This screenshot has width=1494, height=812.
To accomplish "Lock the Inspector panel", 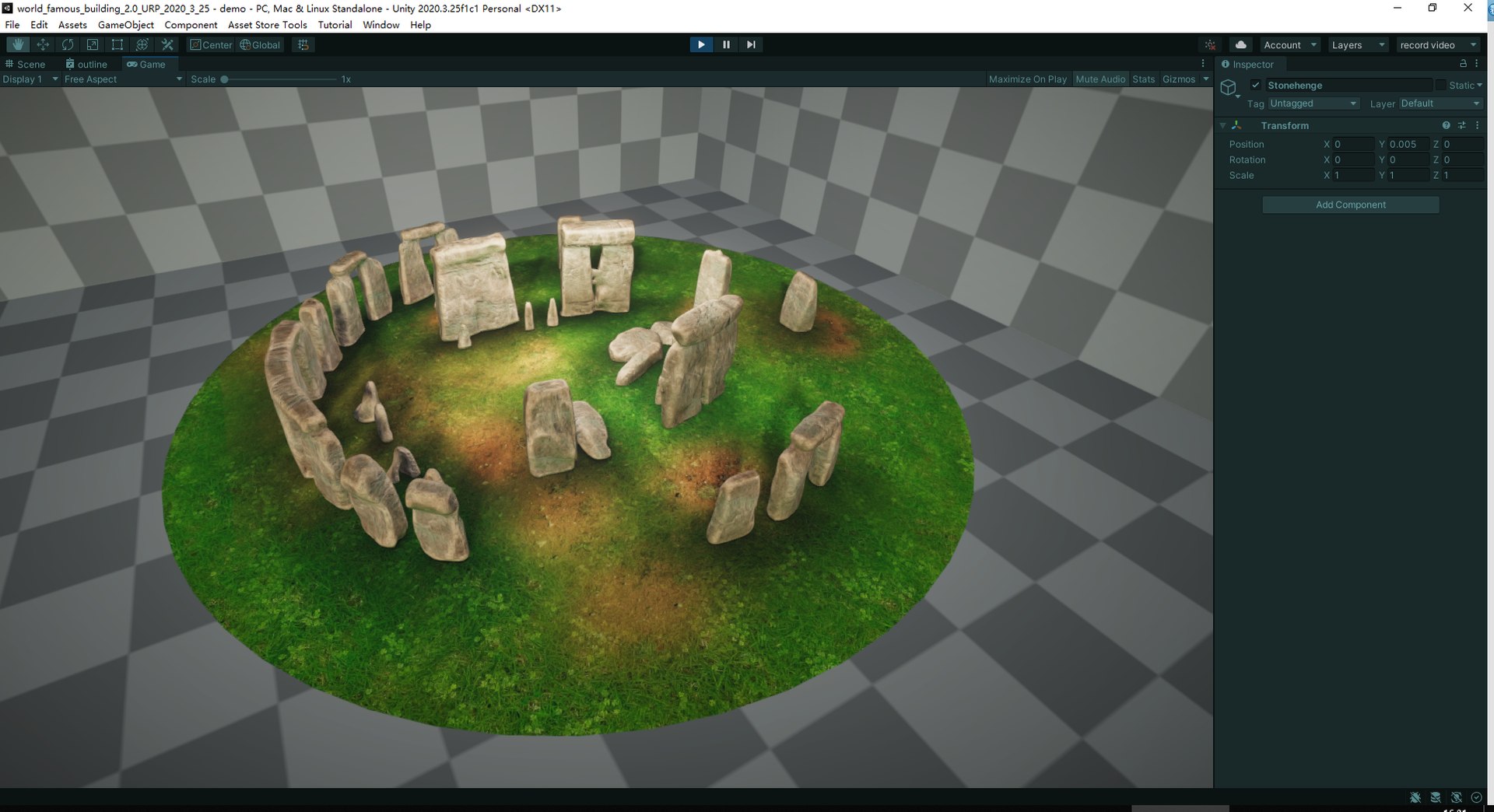I will [x=1463, y=64].
